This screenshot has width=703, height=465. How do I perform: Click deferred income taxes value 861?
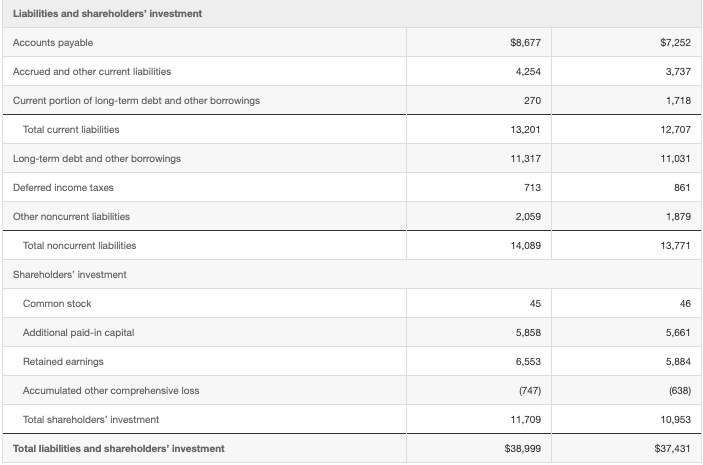pos(682,187)
